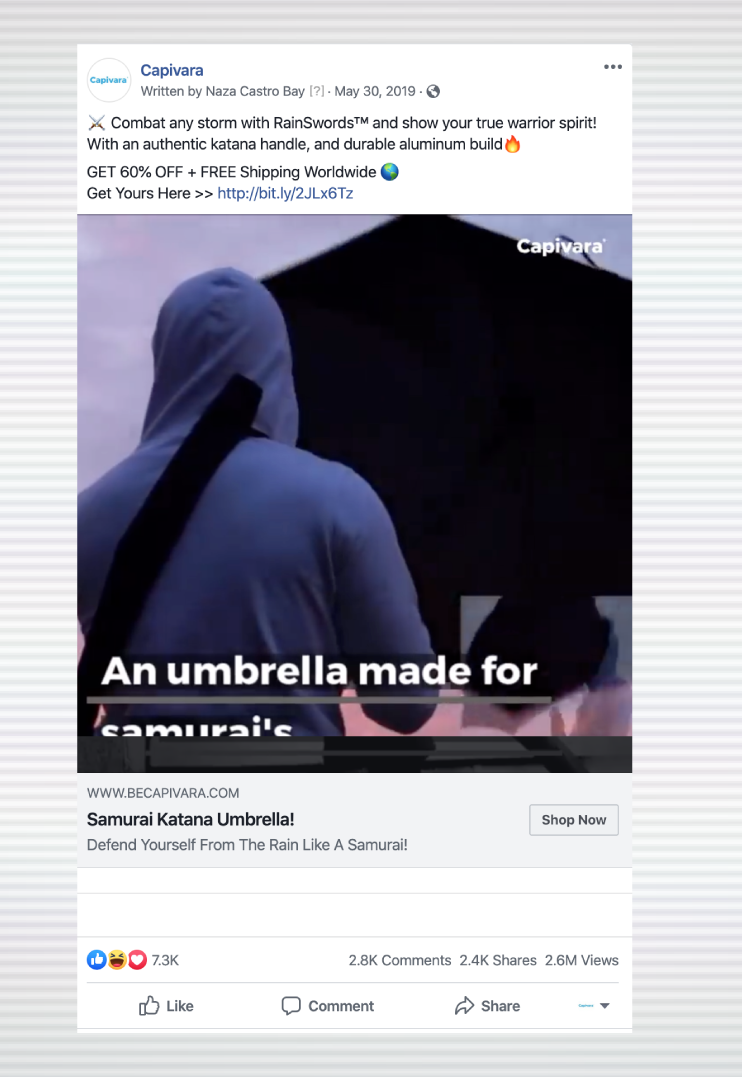Click the red heart Love reaction icon
742x1077 pixels.
tap(137, 960)
